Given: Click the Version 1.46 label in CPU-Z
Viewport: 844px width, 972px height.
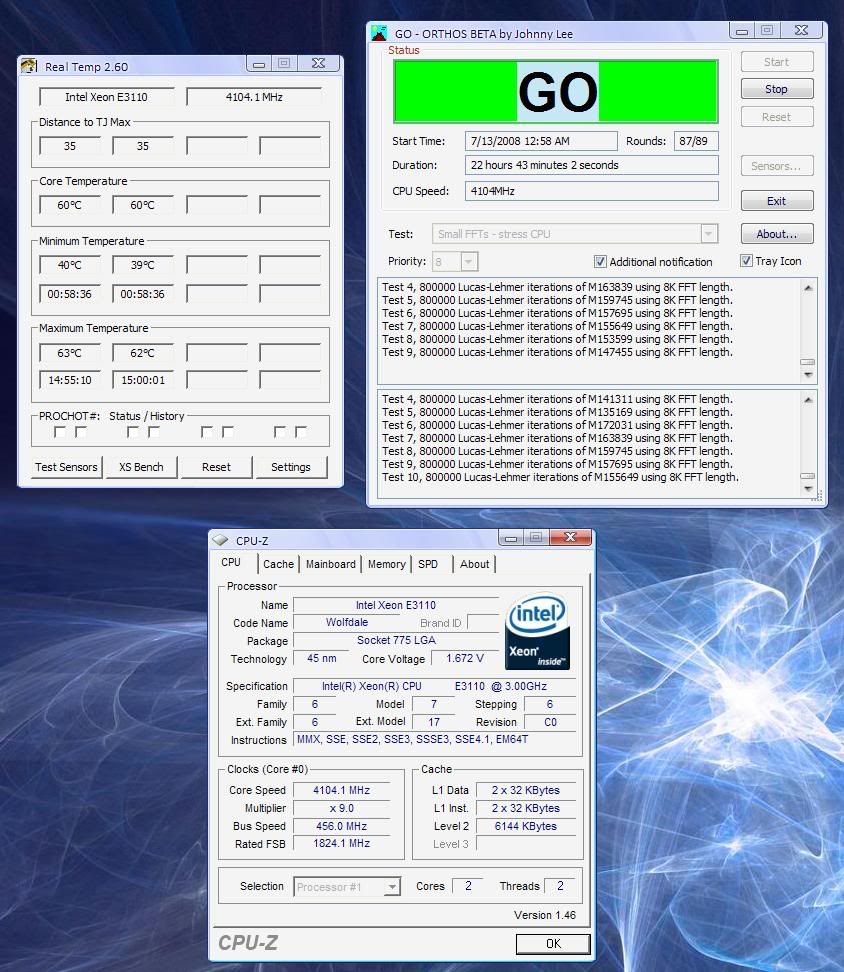Looking at the screenshot, I should point(545,915).
